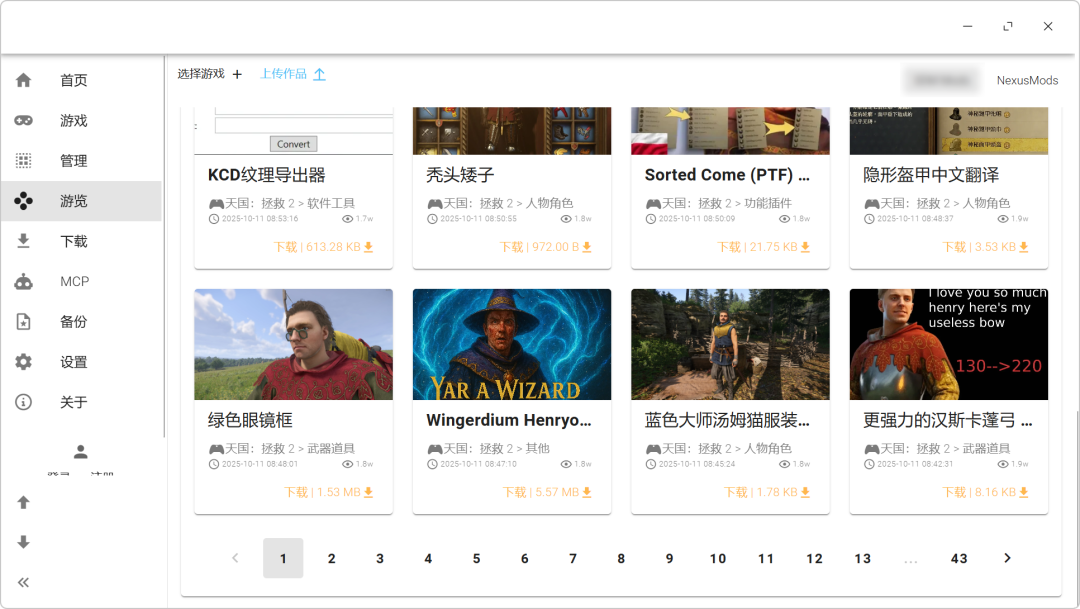This screenshot has height=609, width=1080.
Task: Click the 秃头矮子 title
Action: [460, 175]
